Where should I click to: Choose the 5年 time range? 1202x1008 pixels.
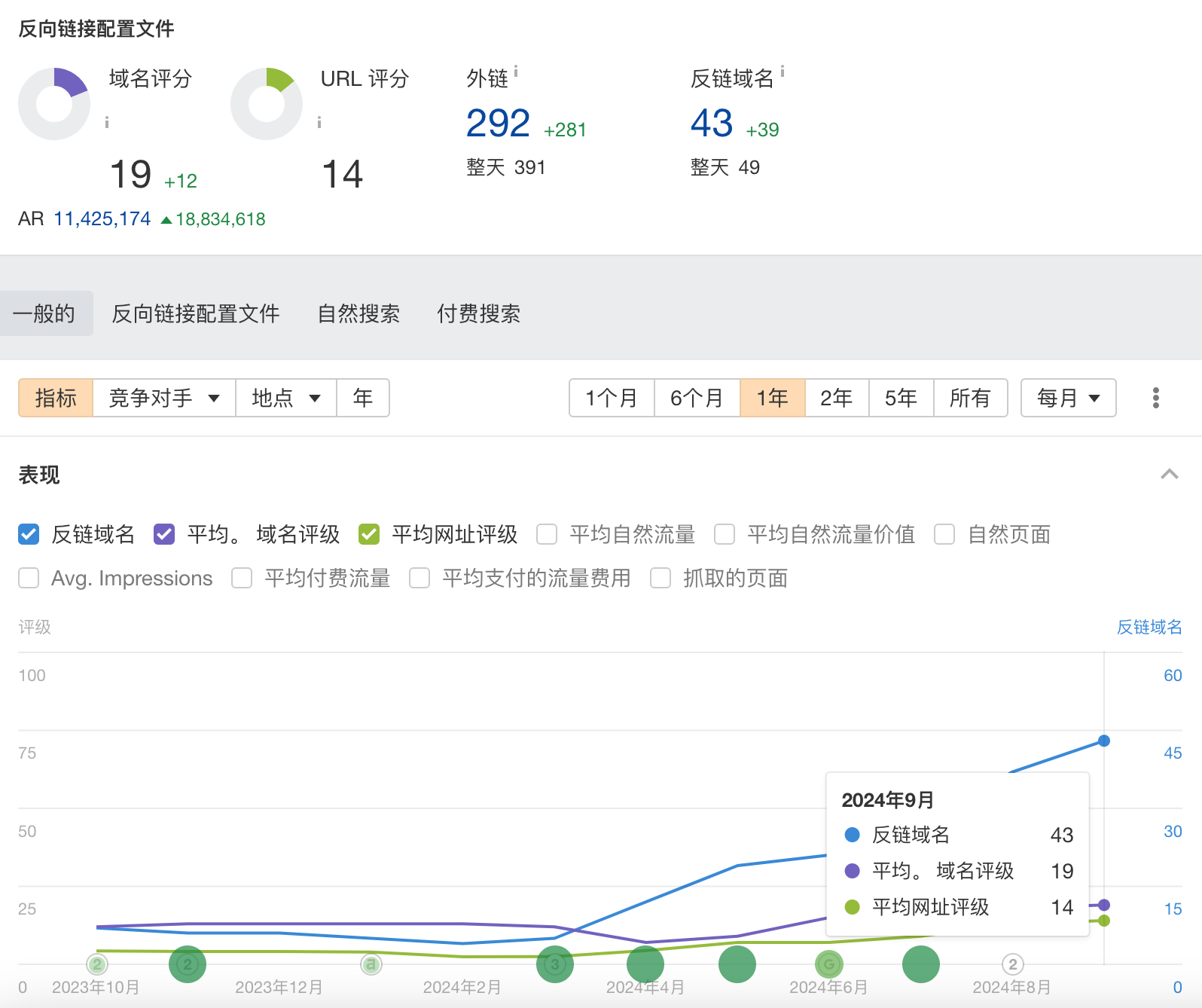pyautogui.click(x=901, y=398)
